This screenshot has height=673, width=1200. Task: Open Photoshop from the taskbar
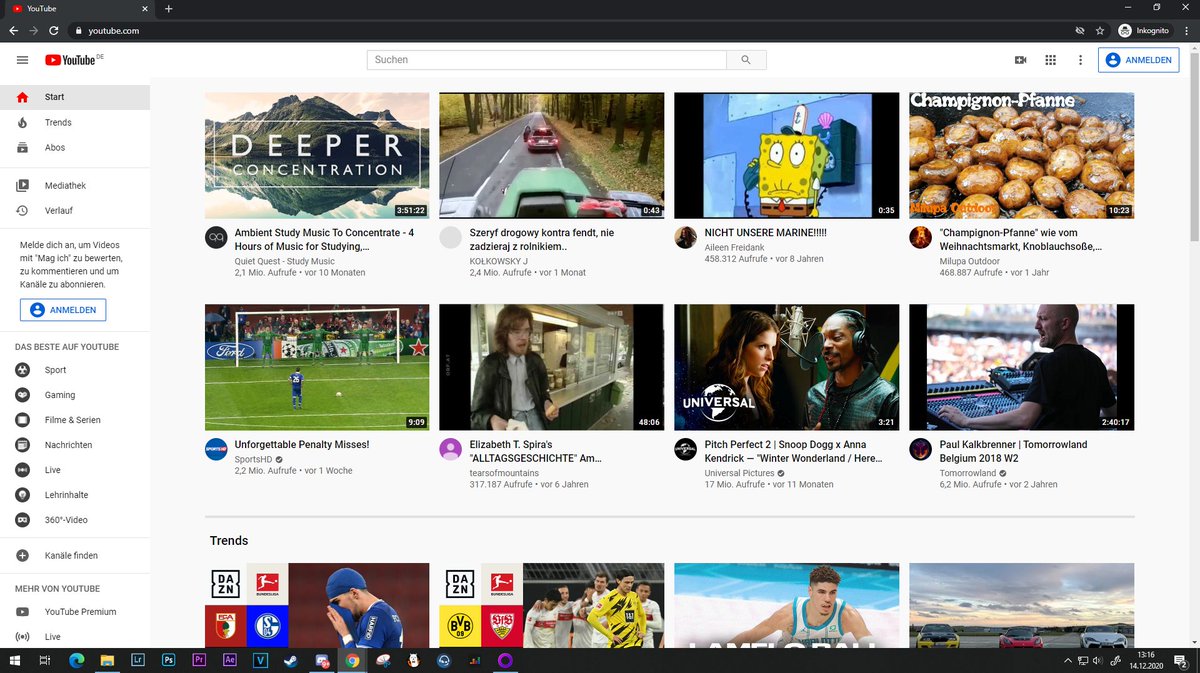(169, 660)
